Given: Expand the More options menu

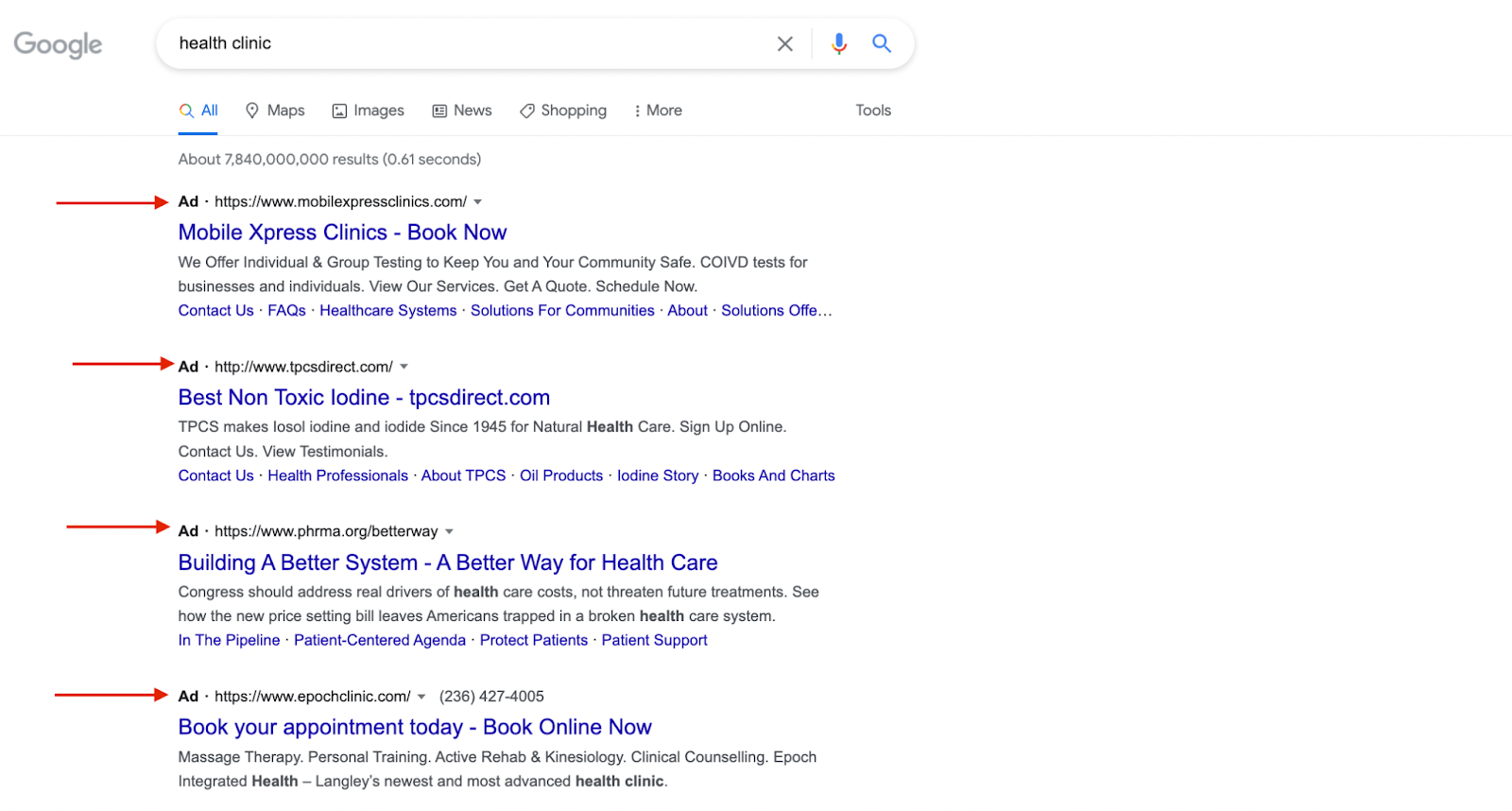Looking at the screenshot, I should 658,111.
